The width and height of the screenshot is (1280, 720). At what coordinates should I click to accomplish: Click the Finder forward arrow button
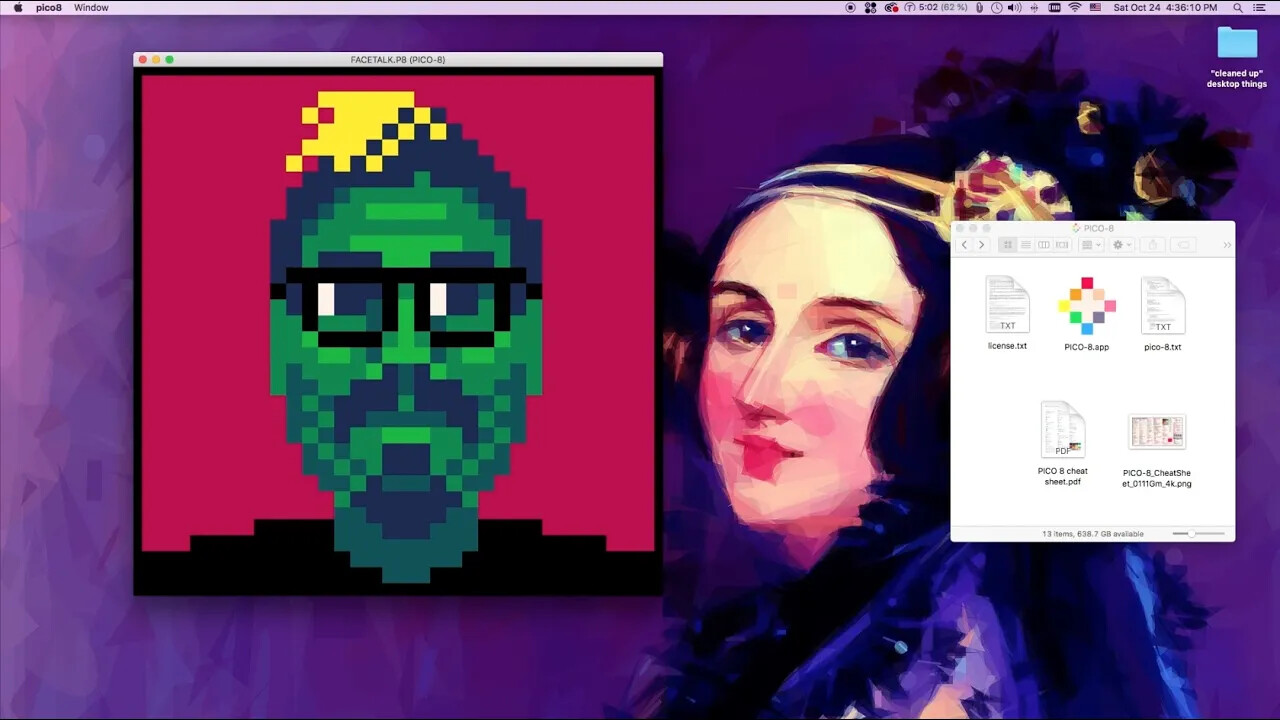coord(981,245)
